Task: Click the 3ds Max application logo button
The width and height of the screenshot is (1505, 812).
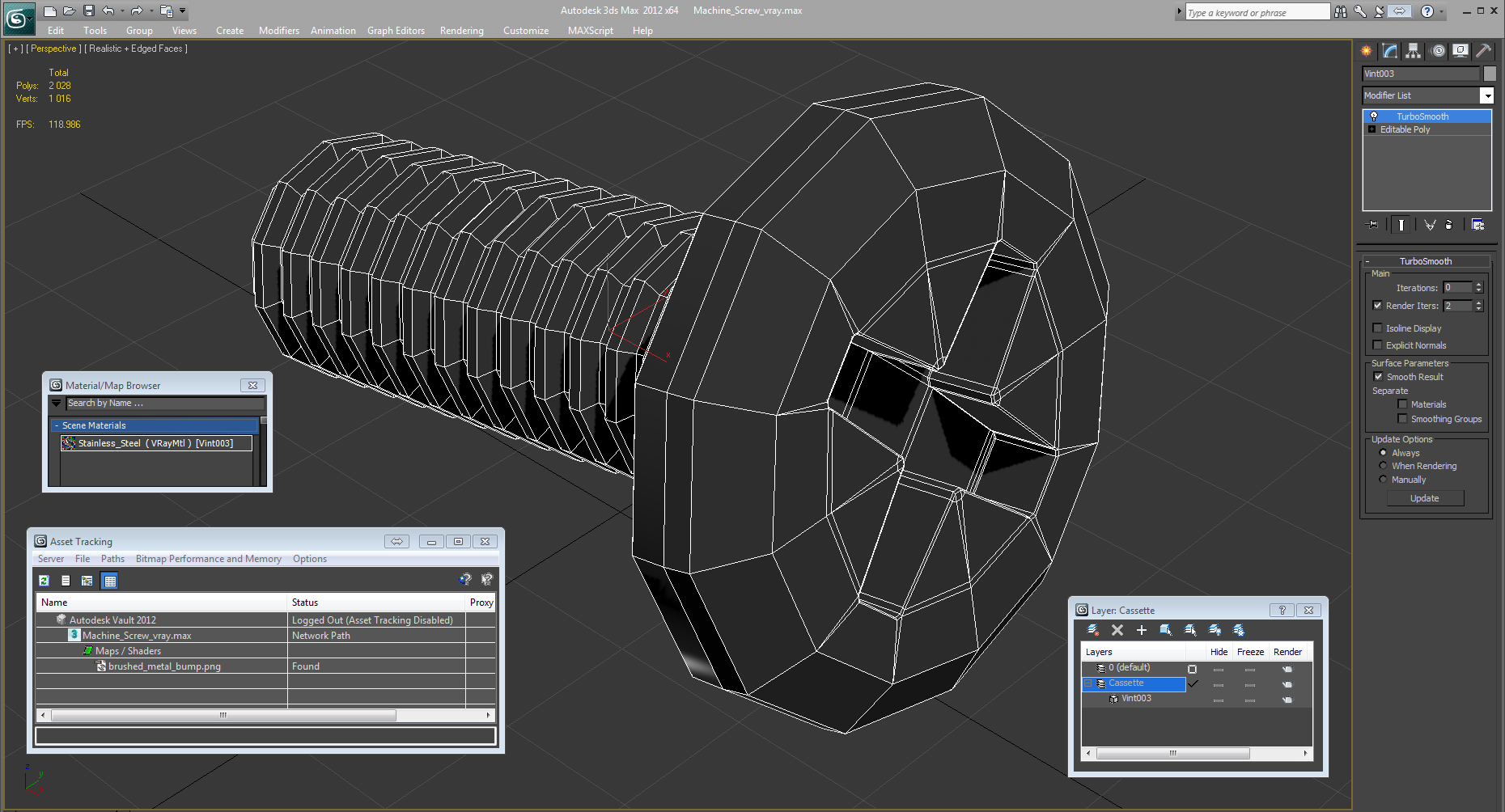Action: [18, 18]
